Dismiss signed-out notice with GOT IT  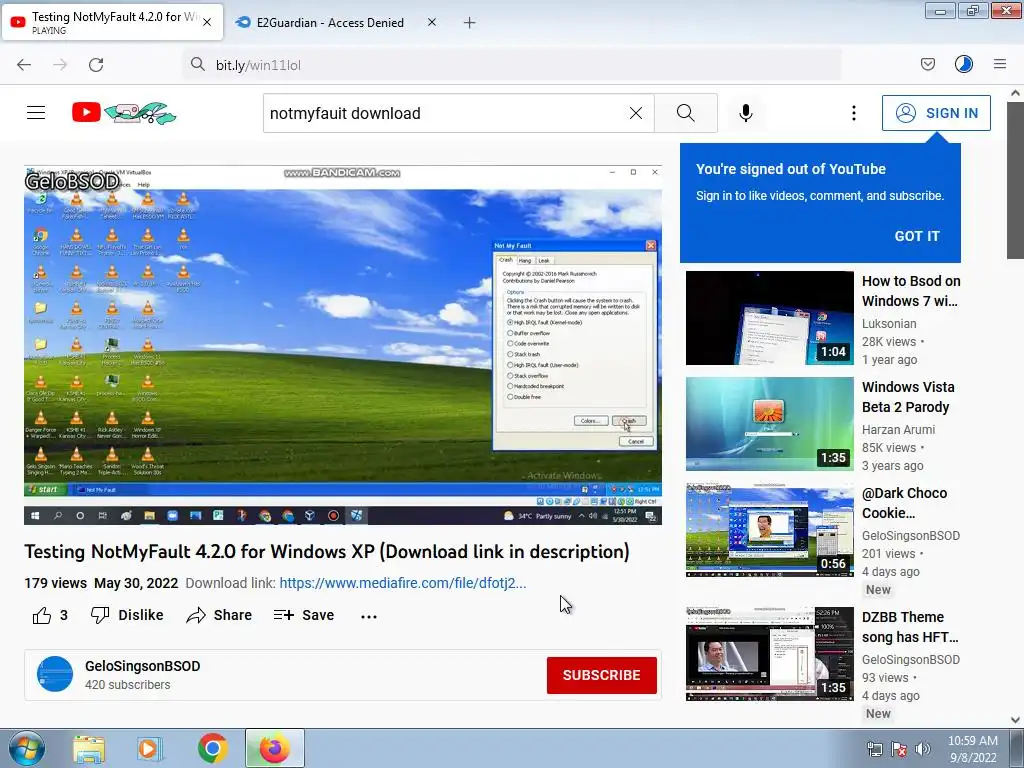tap(917, 236)
